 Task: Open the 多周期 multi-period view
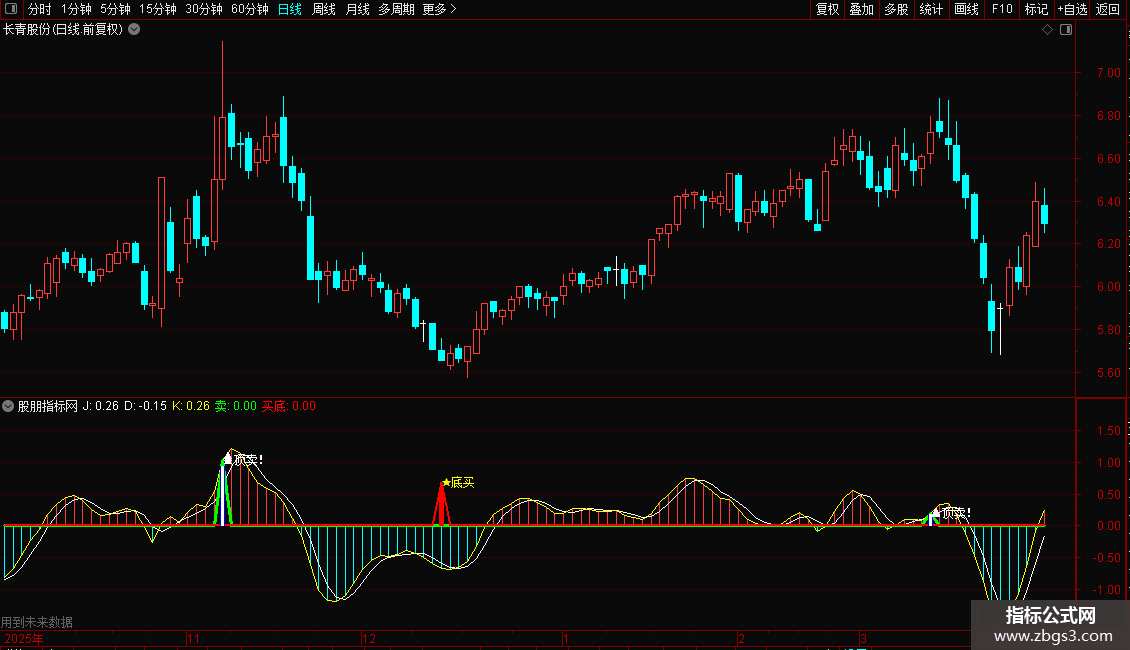point(396,9)
